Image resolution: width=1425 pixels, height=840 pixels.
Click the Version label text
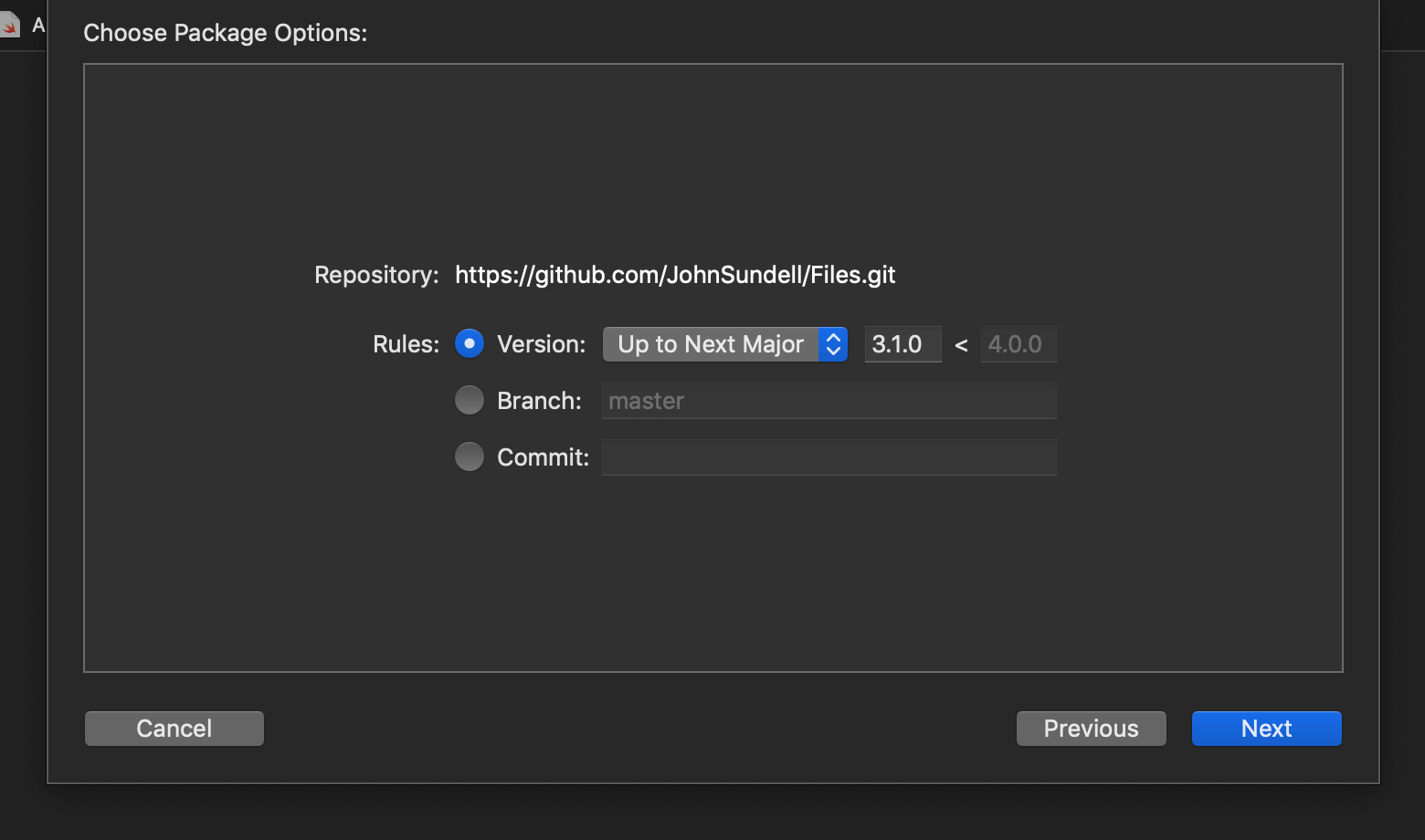point(542,344)
